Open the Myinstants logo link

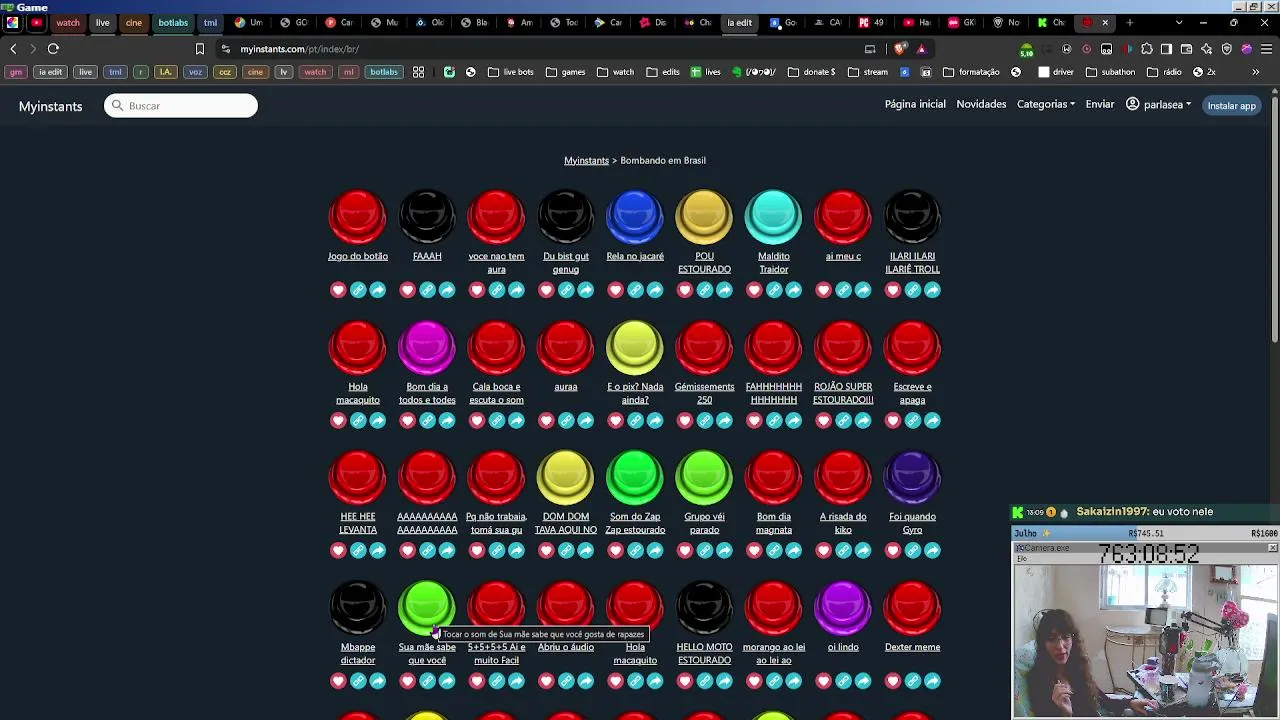coord(50,106)
